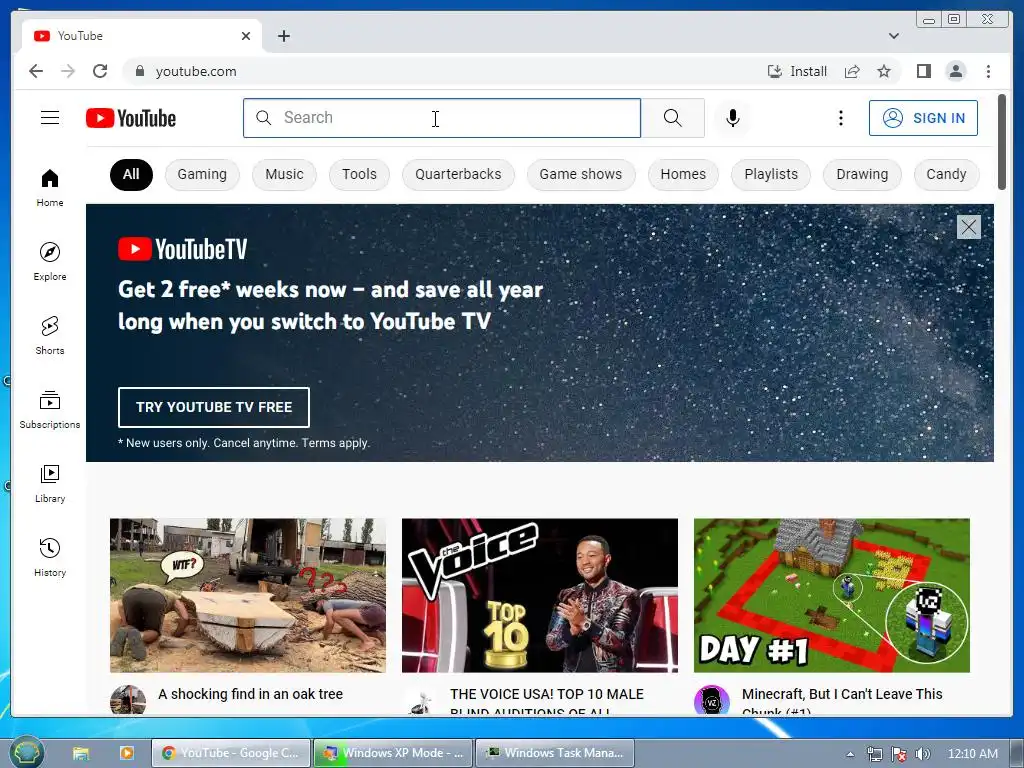Switch to Windows Task Manager taskbar item

tap(555, 753)
